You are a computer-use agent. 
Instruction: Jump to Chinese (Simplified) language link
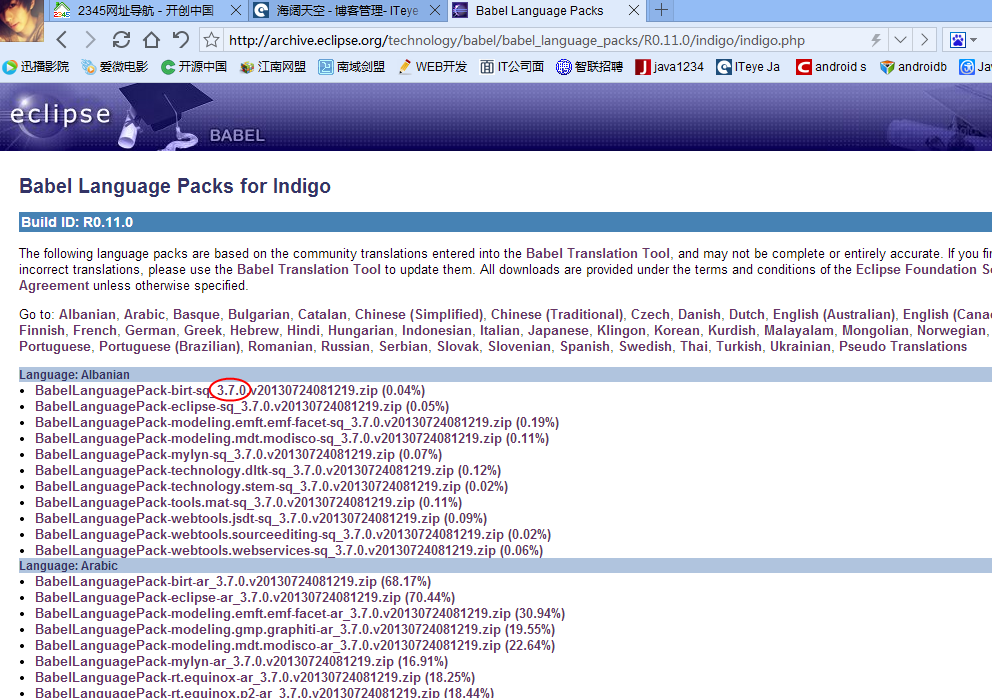(419, 315)
